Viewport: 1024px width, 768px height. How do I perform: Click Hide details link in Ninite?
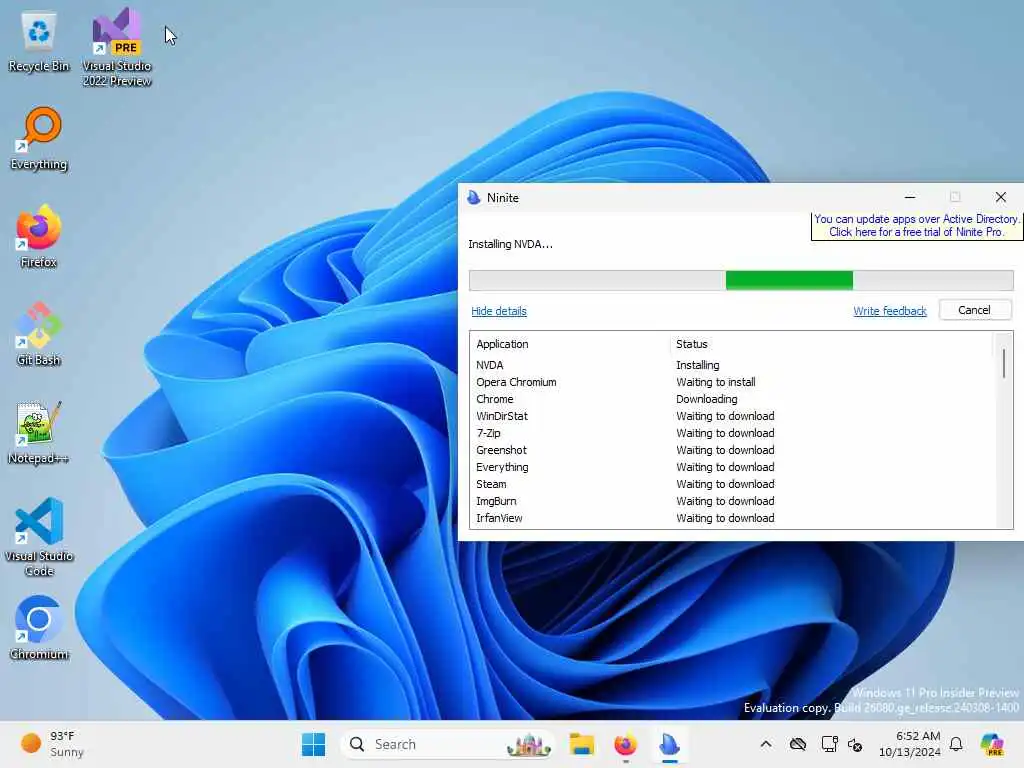click(499, 311)
